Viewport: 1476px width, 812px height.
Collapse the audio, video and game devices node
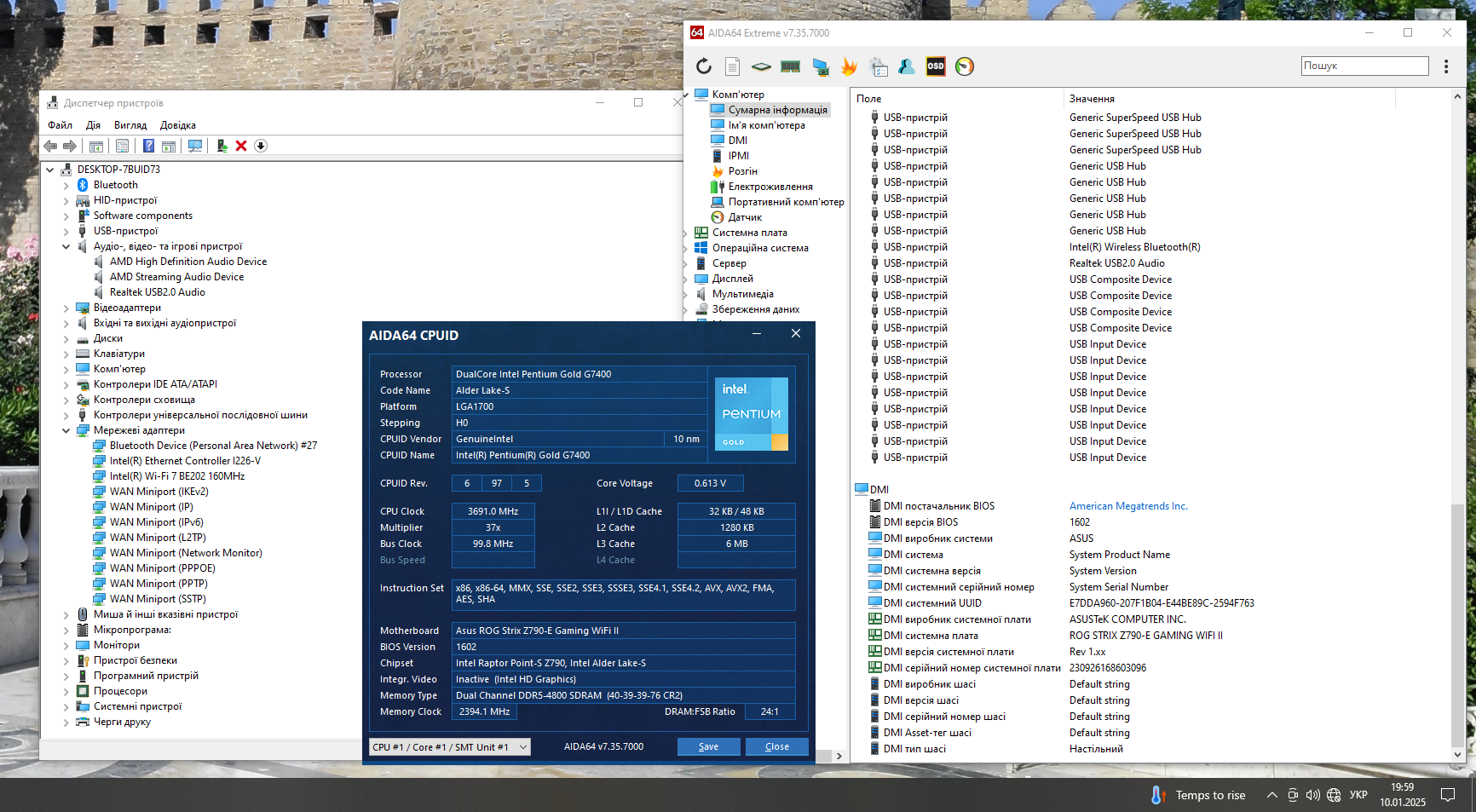click(x=66, y=246)
